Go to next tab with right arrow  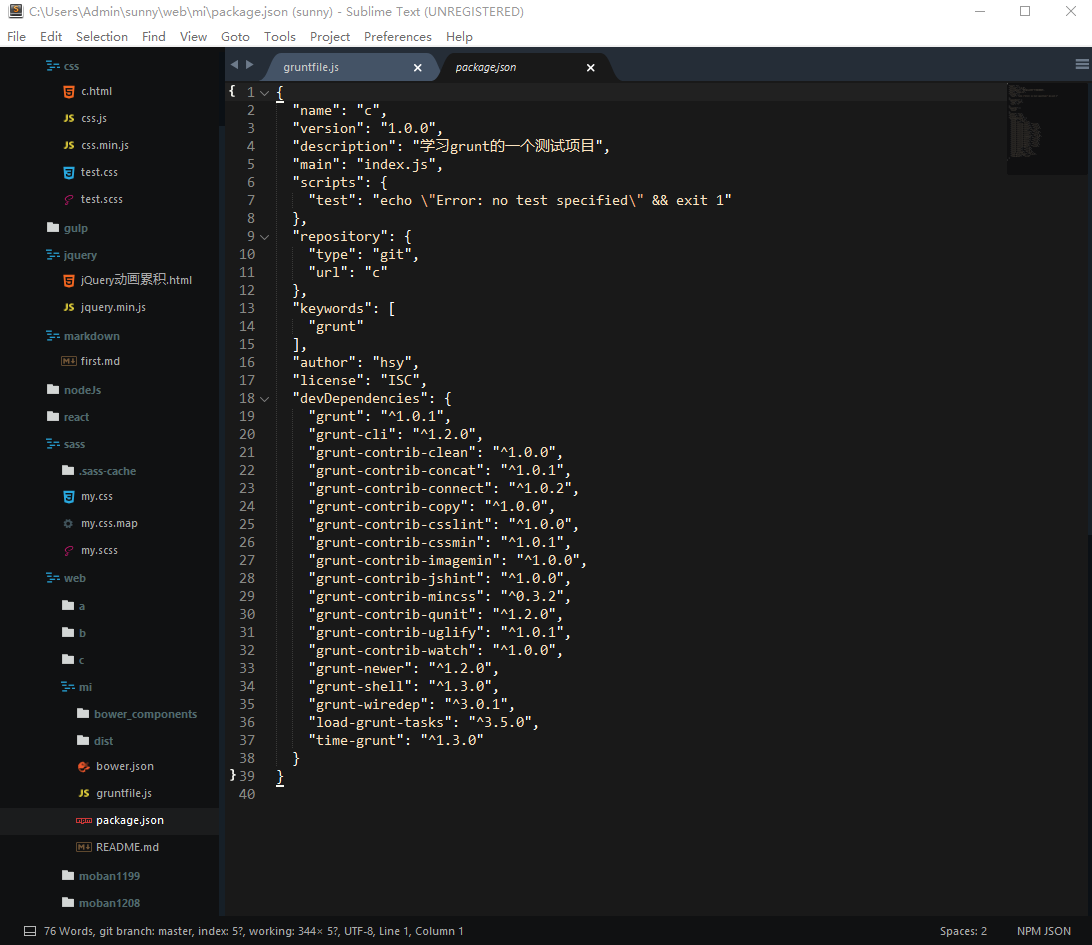tap(249, 65)
